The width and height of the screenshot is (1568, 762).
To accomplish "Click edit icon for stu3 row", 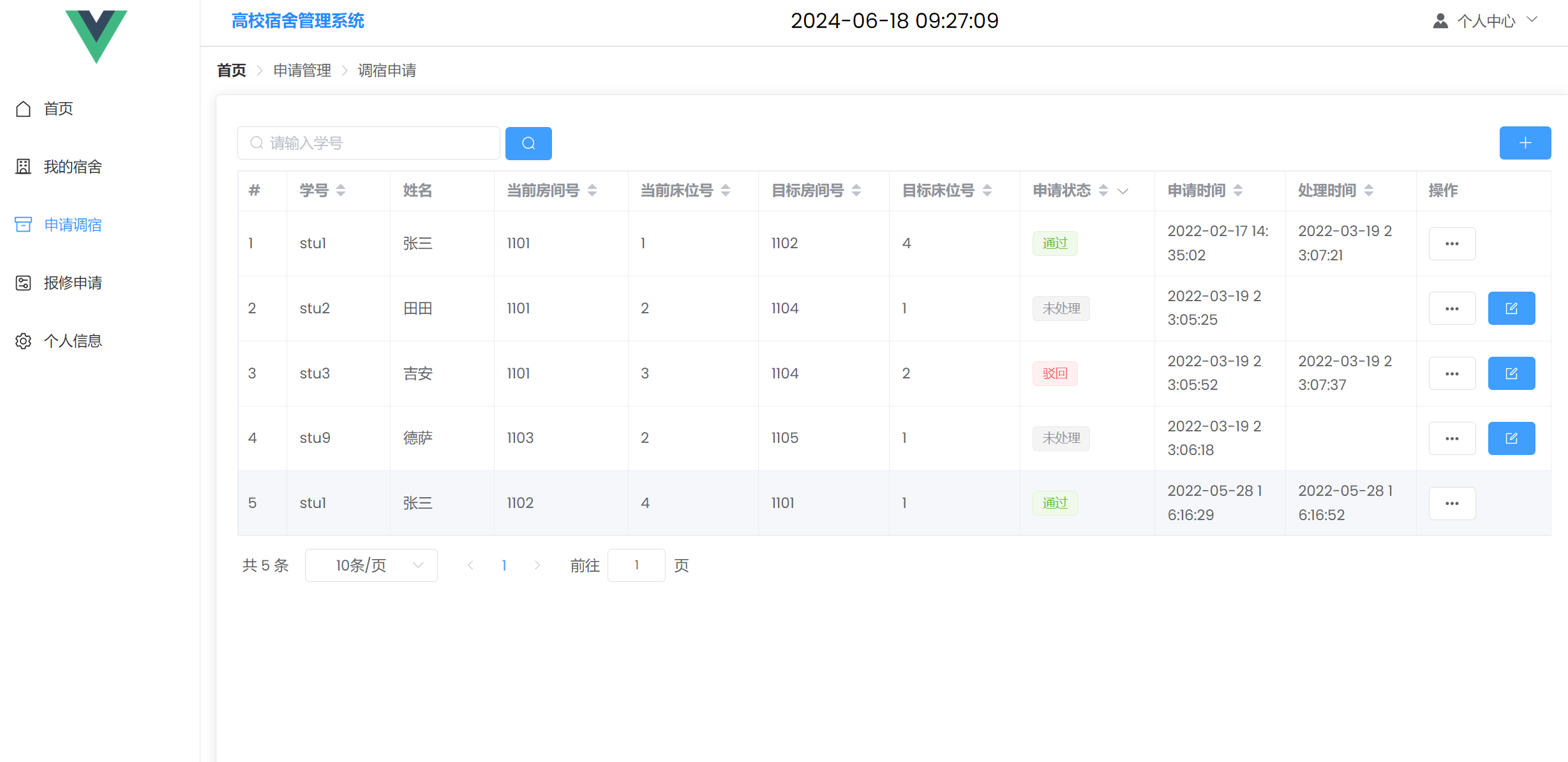I will 1511,373.
